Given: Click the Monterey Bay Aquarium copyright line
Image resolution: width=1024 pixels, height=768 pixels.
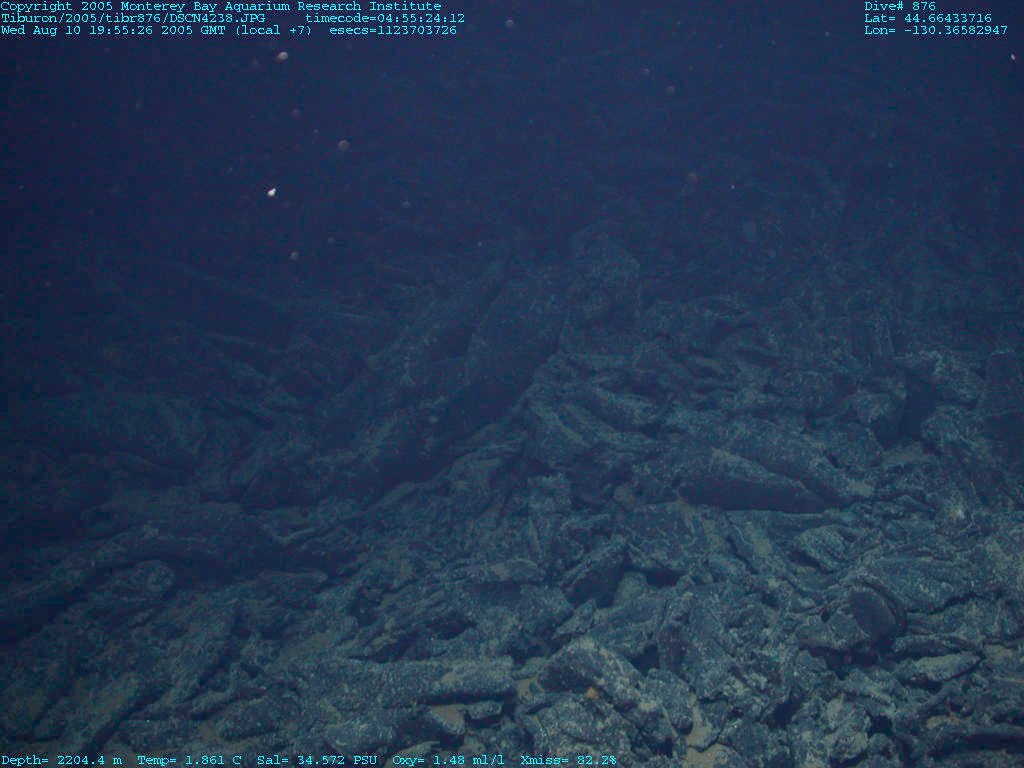Looking at the screenshot, I should 221,6.
